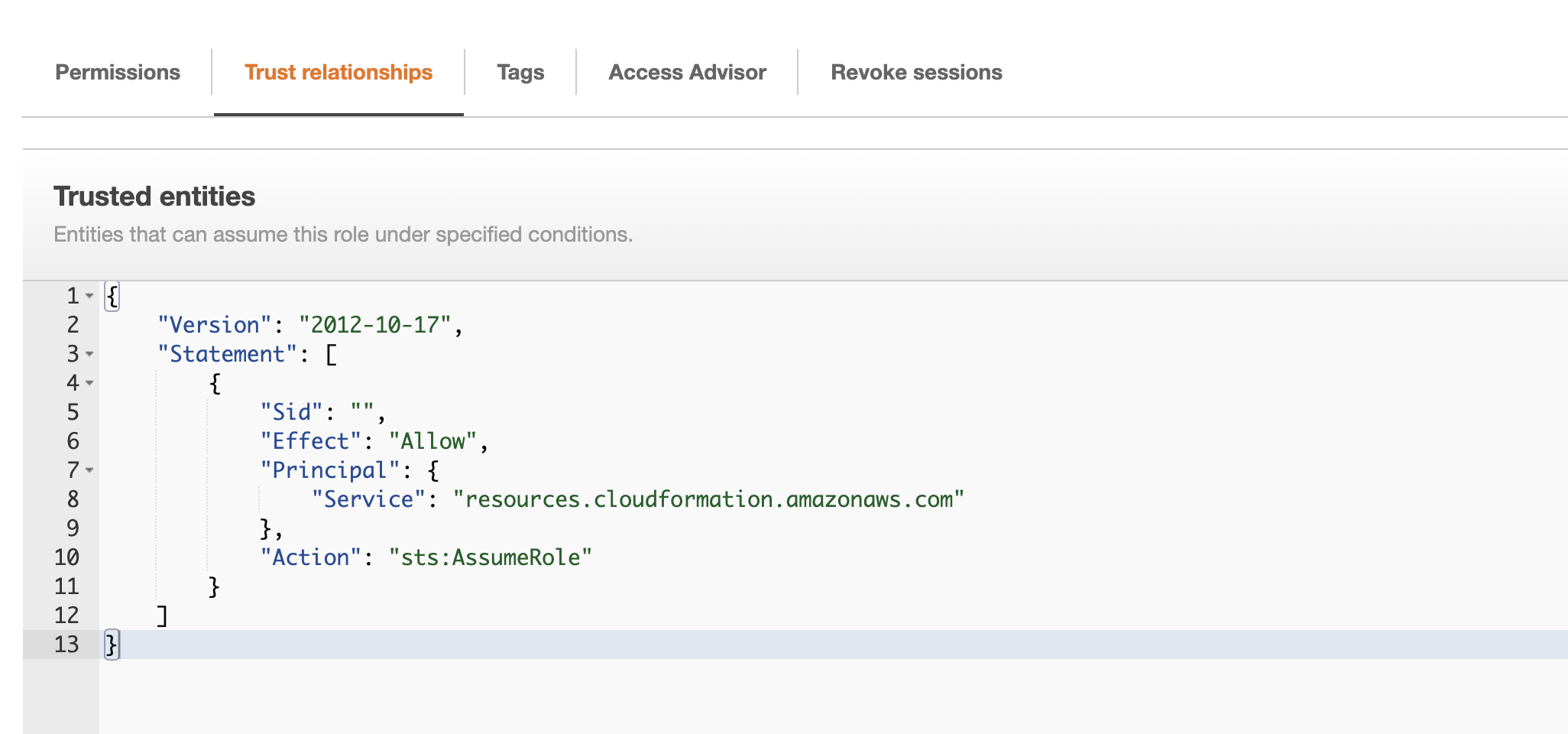Collapse the Principal block fold arrow on line 7
The height and width of the screenshot is (734, 1568).
[x=89, y=470]
